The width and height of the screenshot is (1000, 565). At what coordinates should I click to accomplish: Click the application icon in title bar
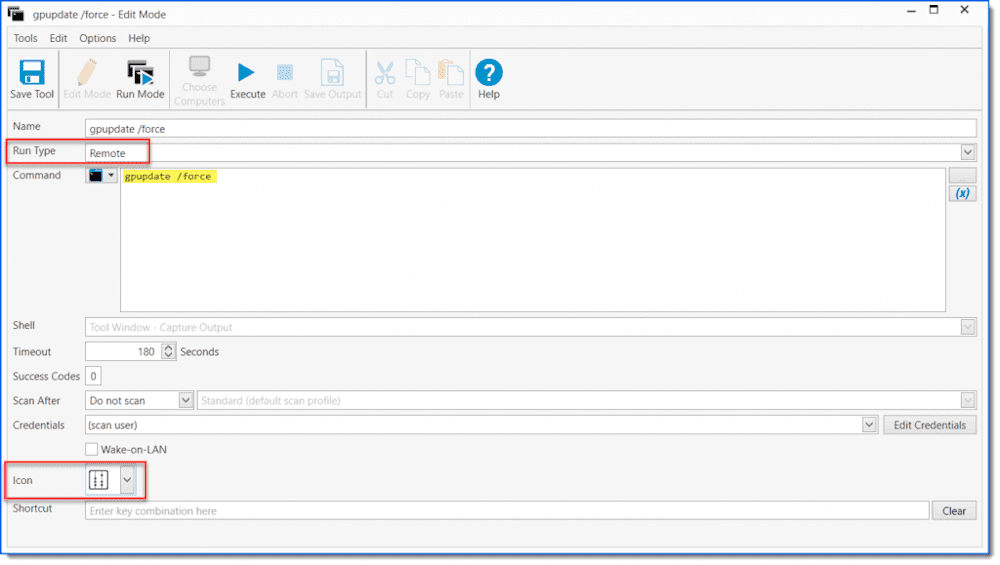[16, 13]
